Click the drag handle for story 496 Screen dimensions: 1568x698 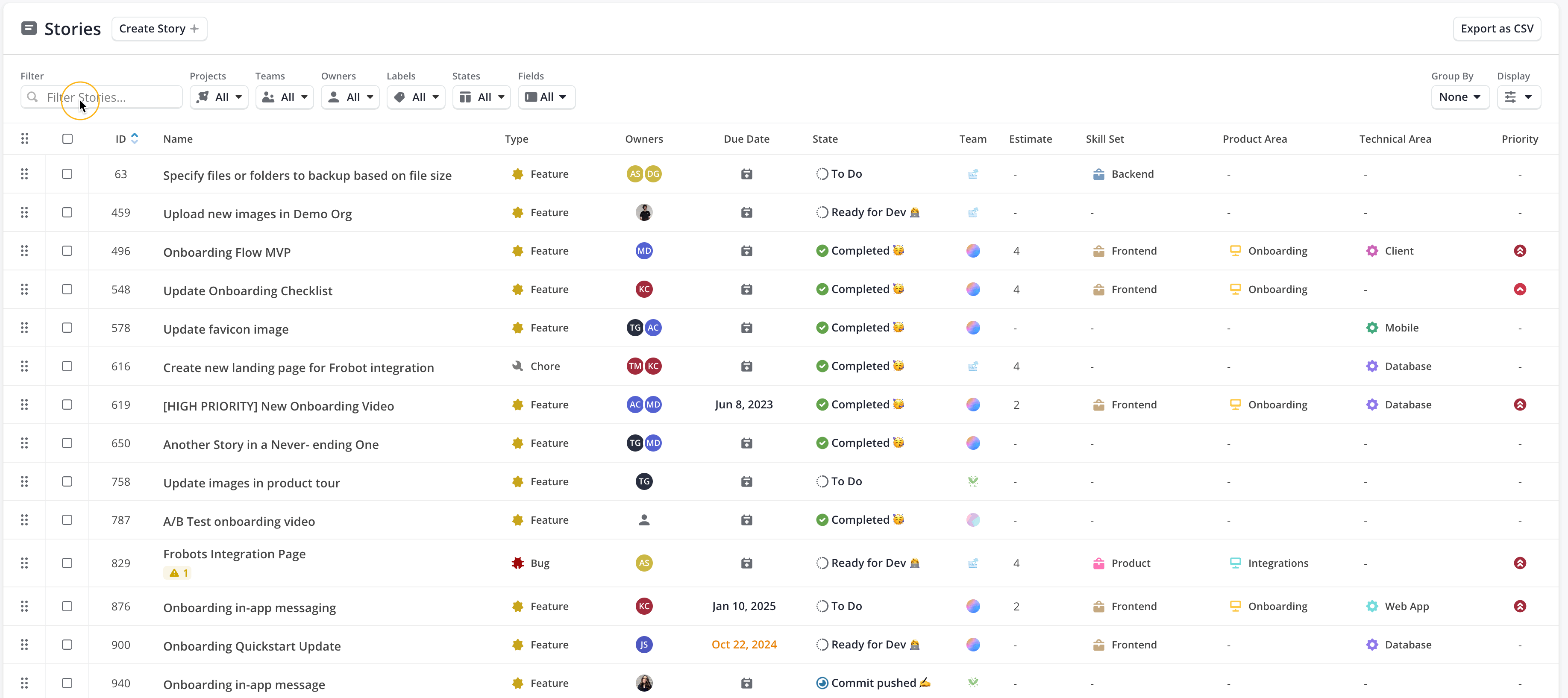pyautogui.click(x=24, y=251)
